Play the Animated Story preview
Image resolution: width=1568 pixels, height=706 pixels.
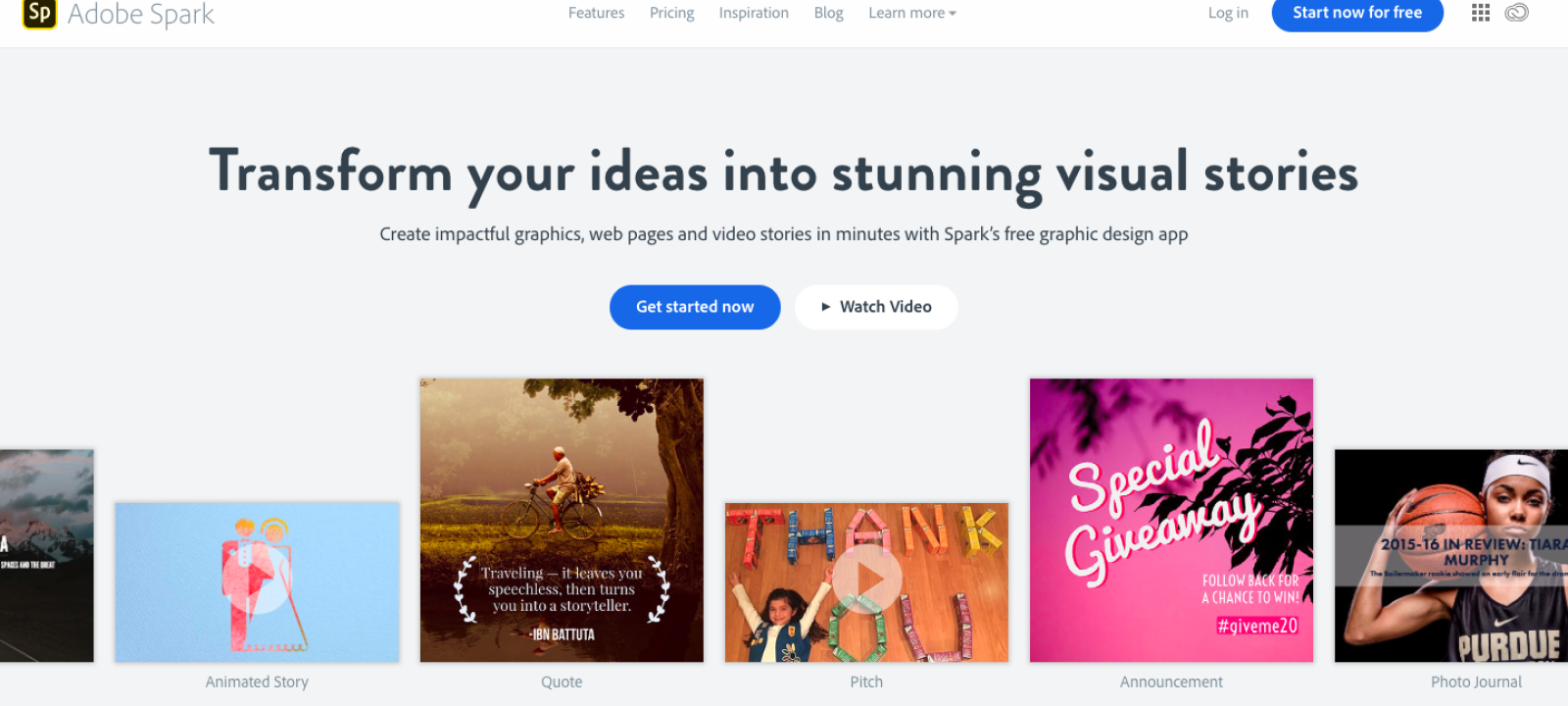click(257, 580)
